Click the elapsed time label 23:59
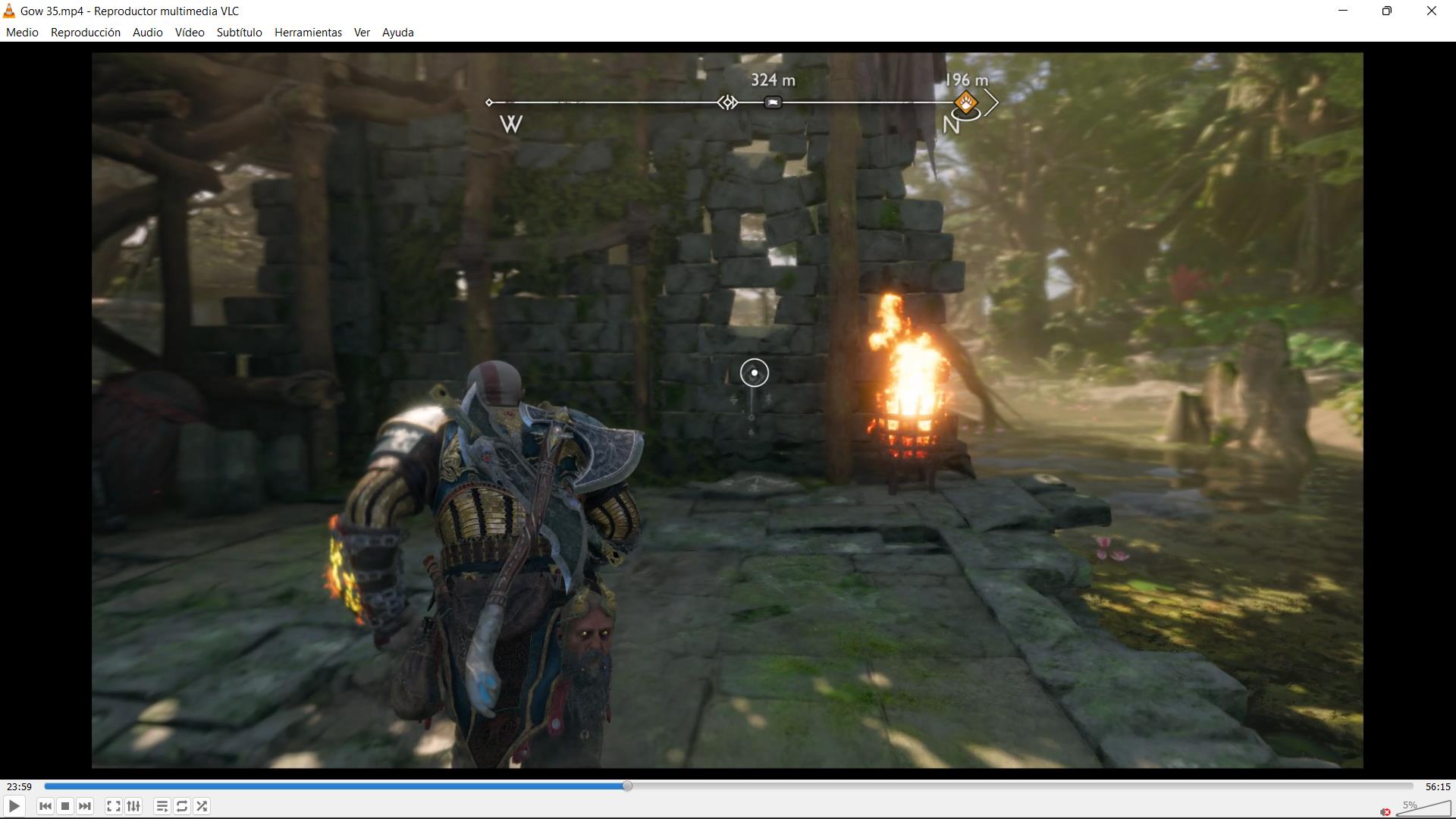The width and height of the screenshot is (1456, 819). pos(19,786)
